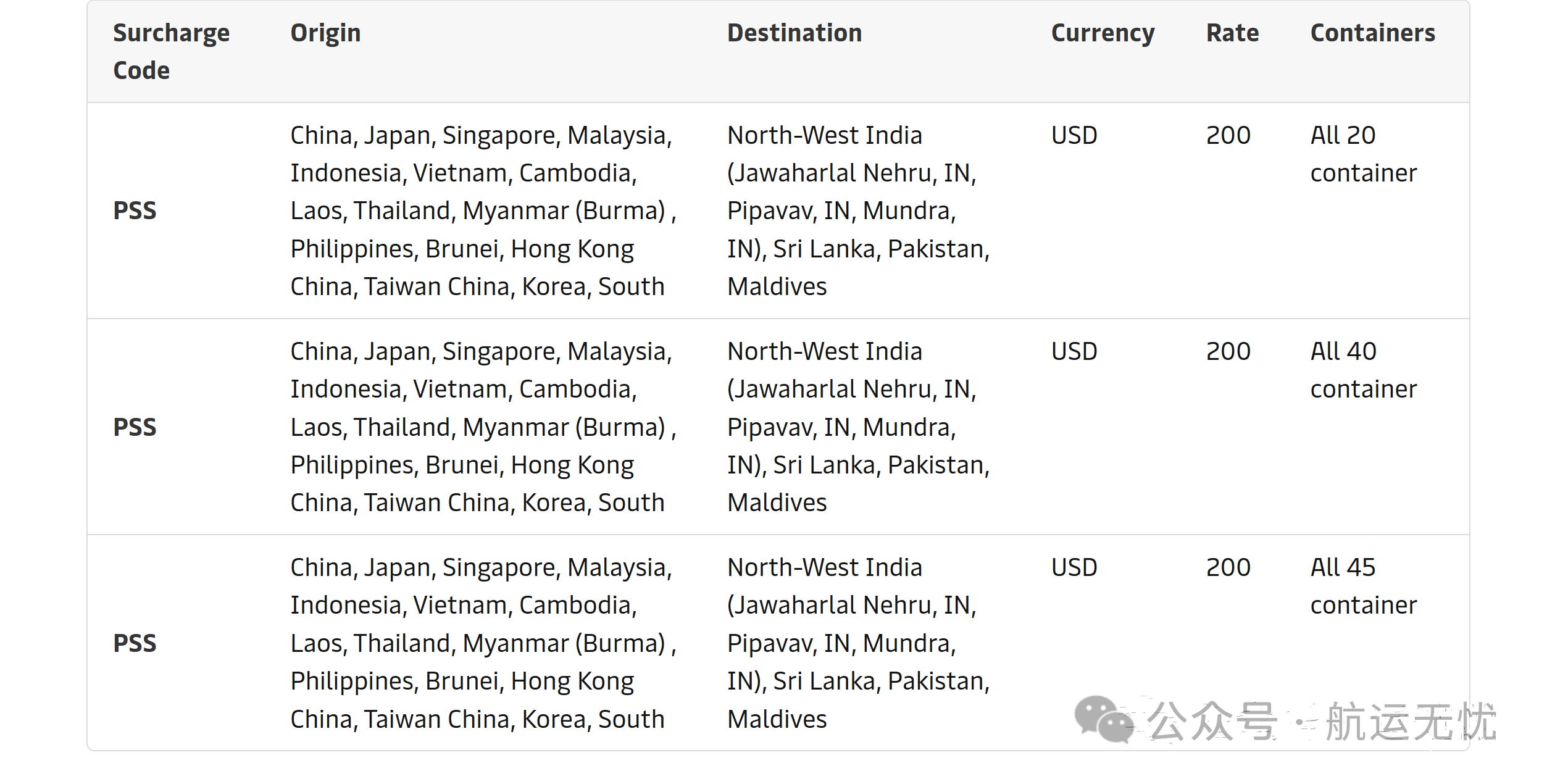Click the 公众号 航运无忧 watermark text

pyautogui.click(x=1321, y=721)
